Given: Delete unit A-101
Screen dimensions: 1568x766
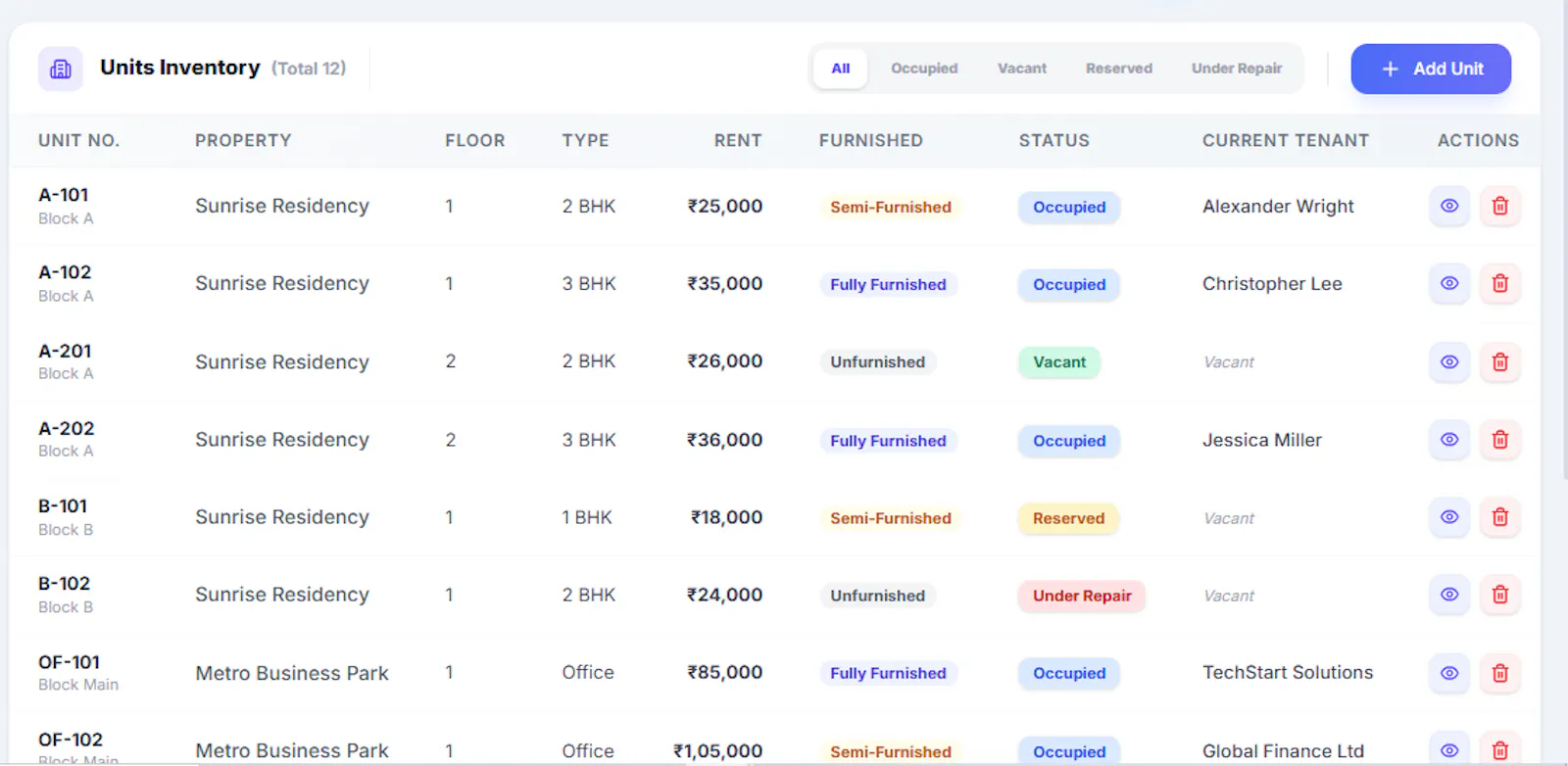Looking at the screenshot, I should [1499, 206].
